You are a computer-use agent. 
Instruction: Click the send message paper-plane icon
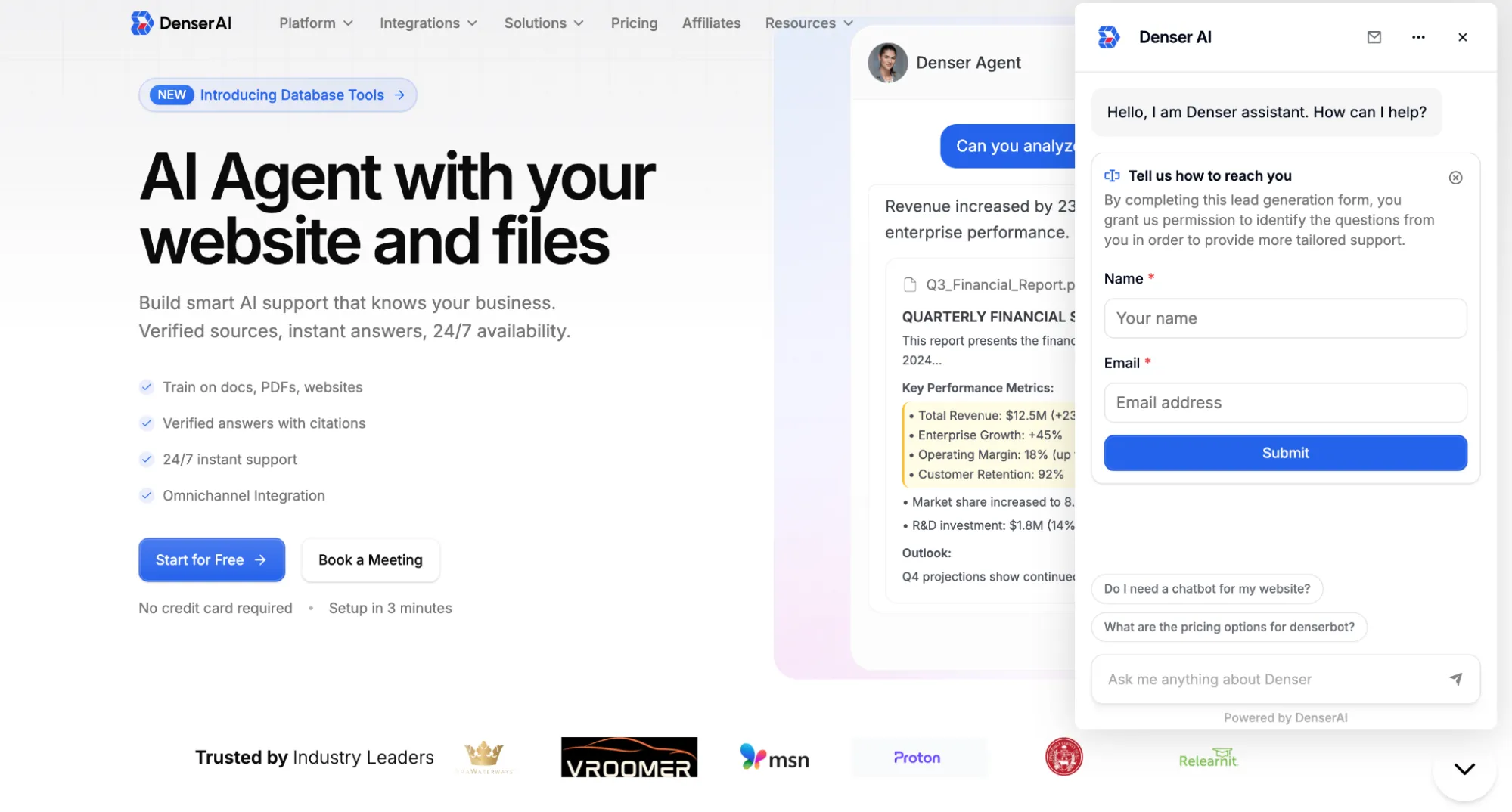1456,679
